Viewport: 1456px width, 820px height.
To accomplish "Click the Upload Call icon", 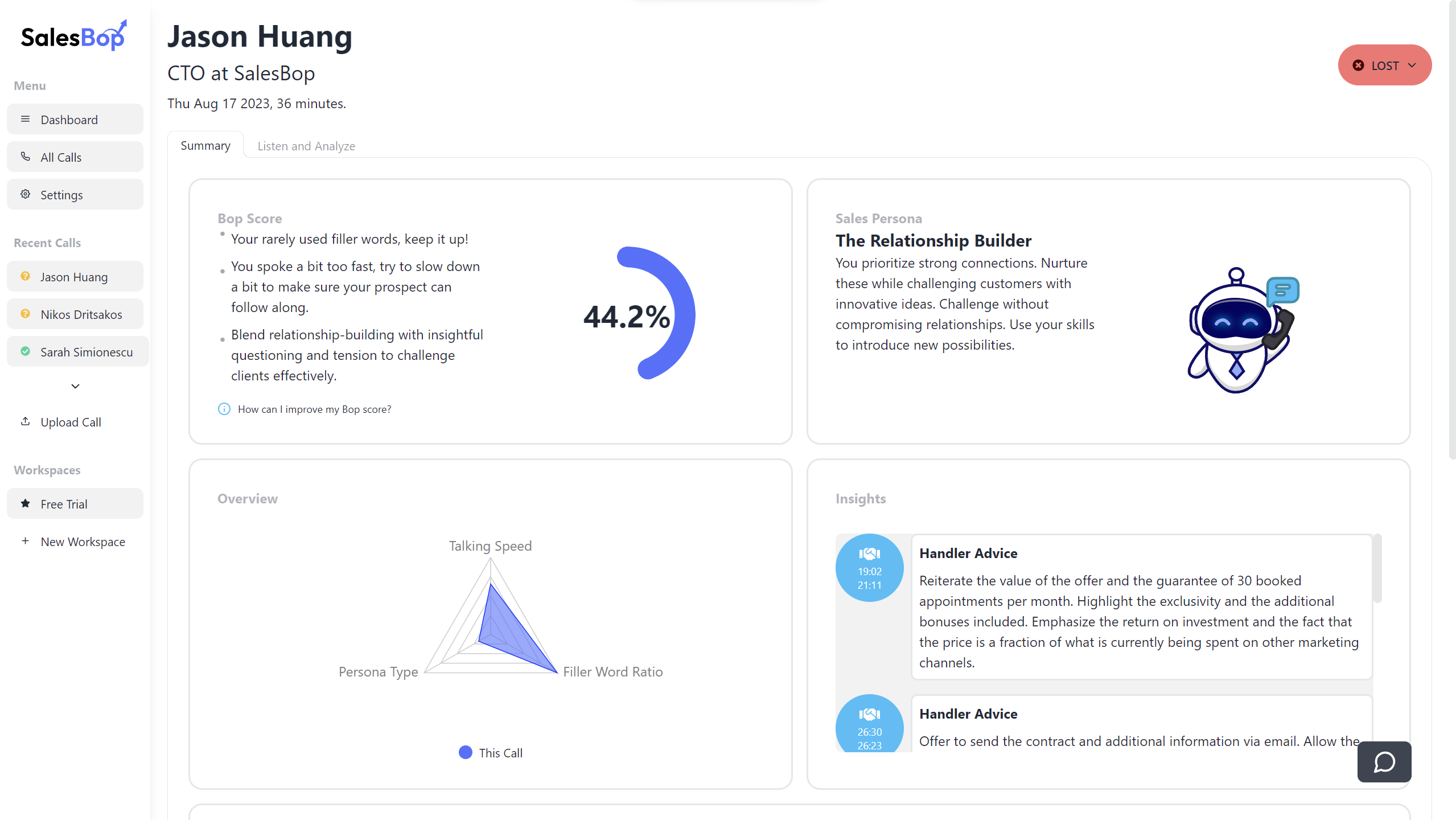I will pos(25,421).
